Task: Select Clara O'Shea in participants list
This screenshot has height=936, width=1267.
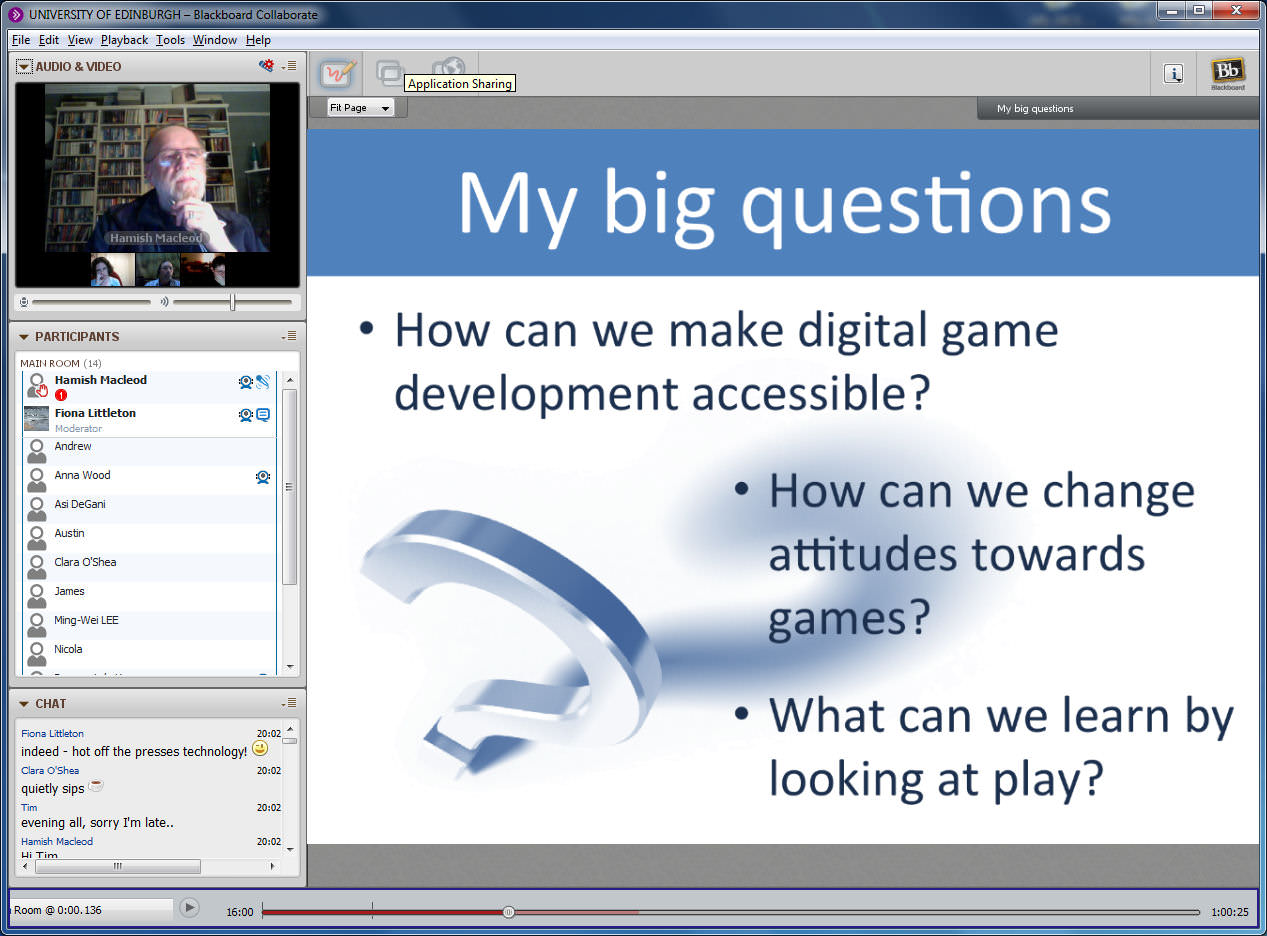Action: [x=149, y=567]
